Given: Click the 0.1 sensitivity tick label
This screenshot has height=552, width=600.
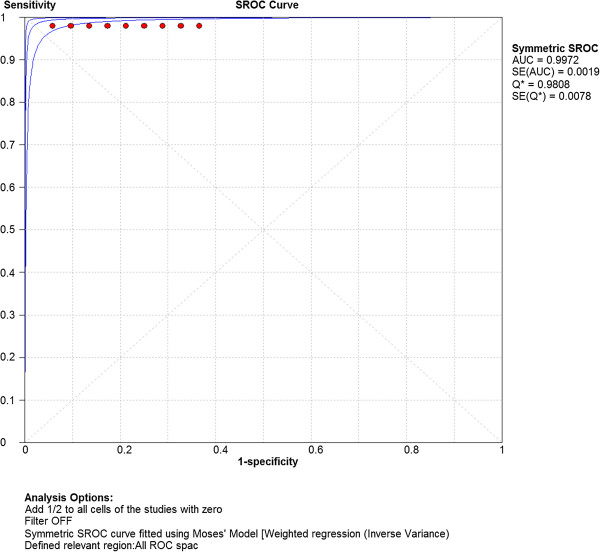Looking at the screenshot, I should [x=7, y=400].
